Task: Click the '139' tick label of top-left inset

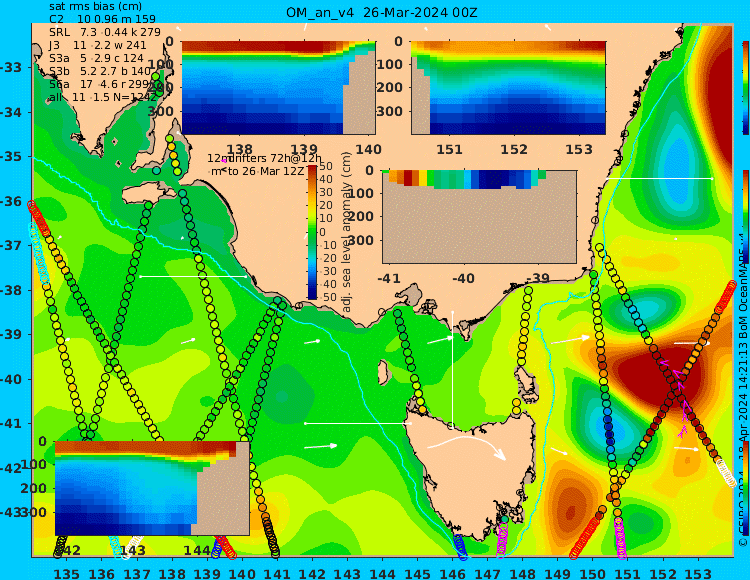Action: [305, 149]
